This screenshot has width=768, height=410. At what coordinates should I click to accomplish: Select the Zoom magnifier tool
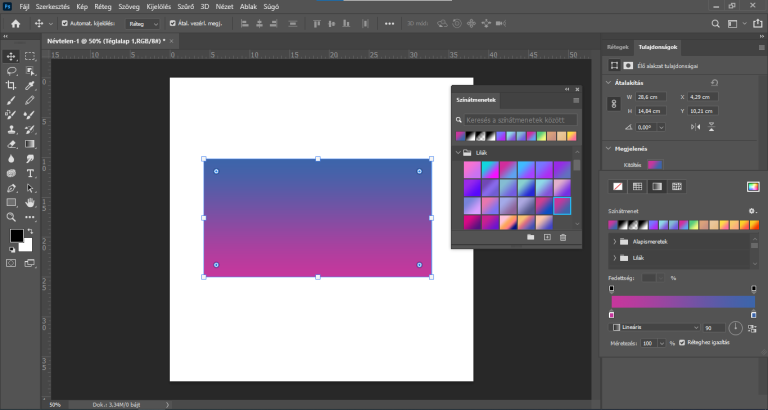click(11, 217)
